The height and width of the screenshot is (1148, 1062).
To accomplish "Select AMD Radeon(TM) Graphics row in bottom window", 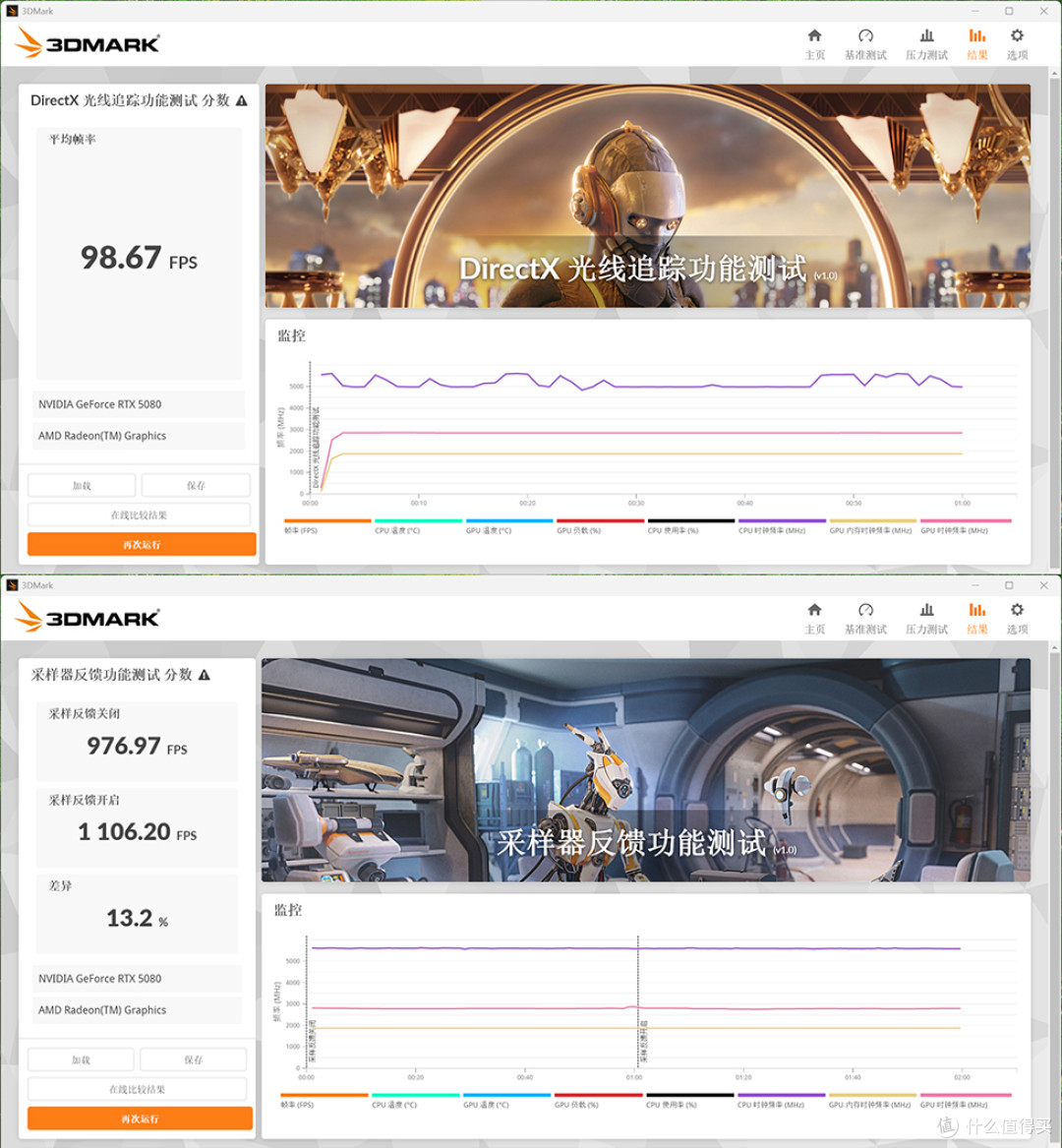I will pos(137,1009).
